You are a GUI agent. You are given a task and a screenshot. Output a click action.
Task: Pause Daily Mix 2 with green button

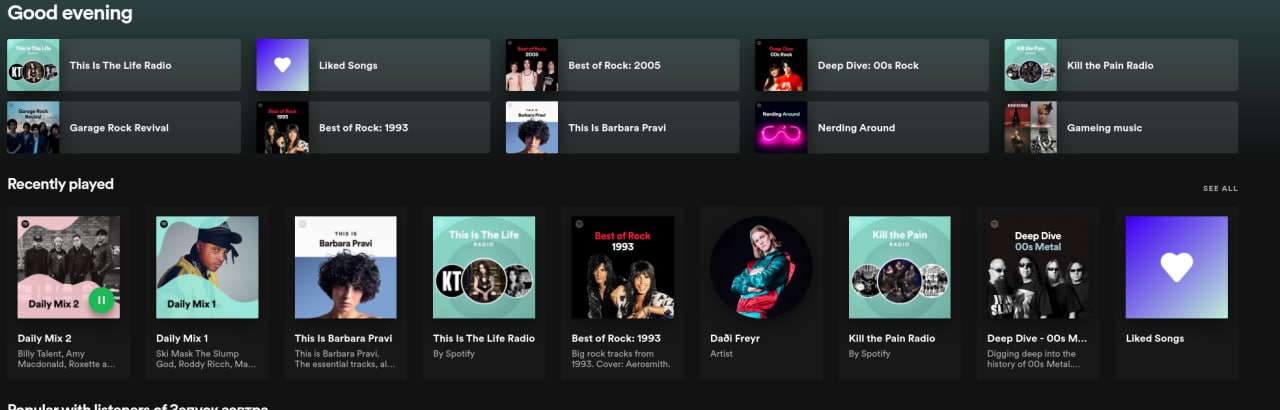[x=101, y=300]
